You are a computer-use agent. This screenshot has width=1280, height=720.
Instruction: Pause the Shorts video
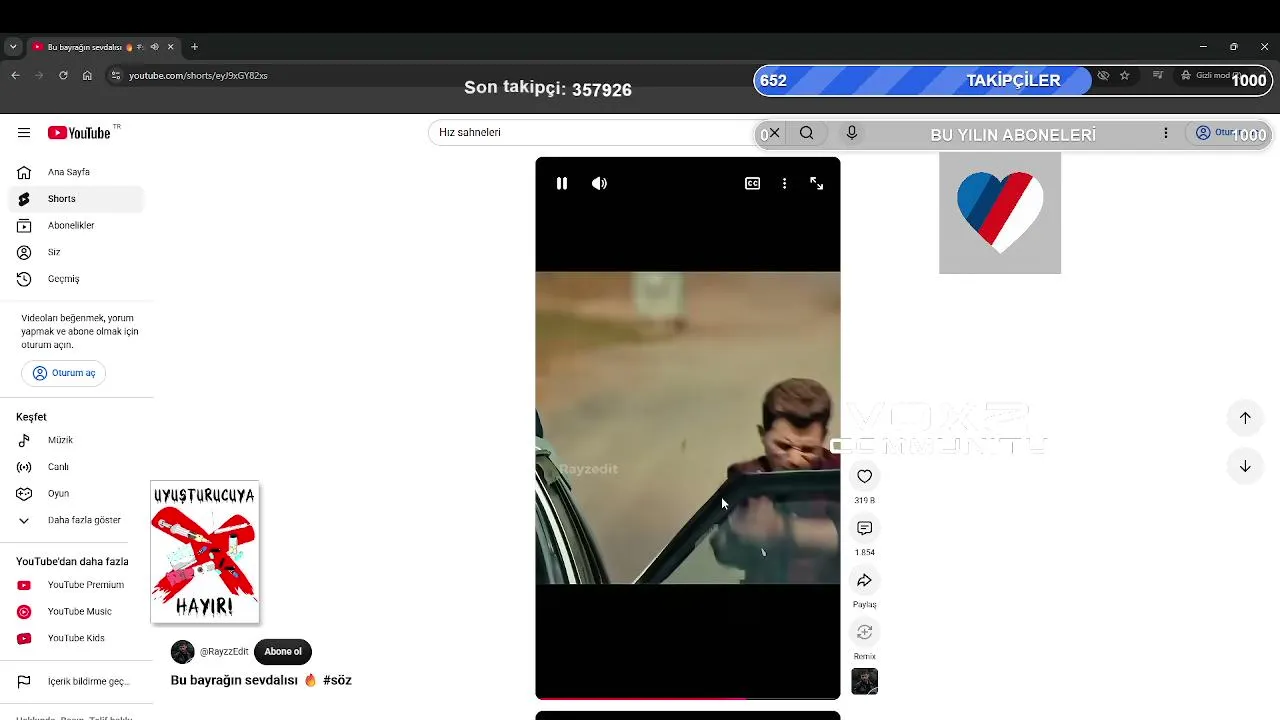[562, 184]
